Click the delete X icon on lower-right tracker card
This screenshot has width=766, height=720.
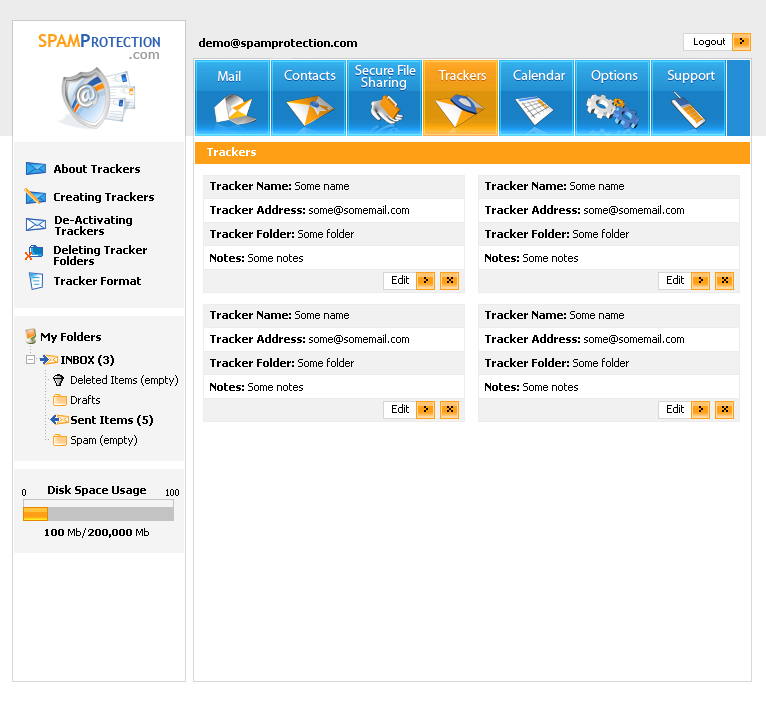point(724,409)
